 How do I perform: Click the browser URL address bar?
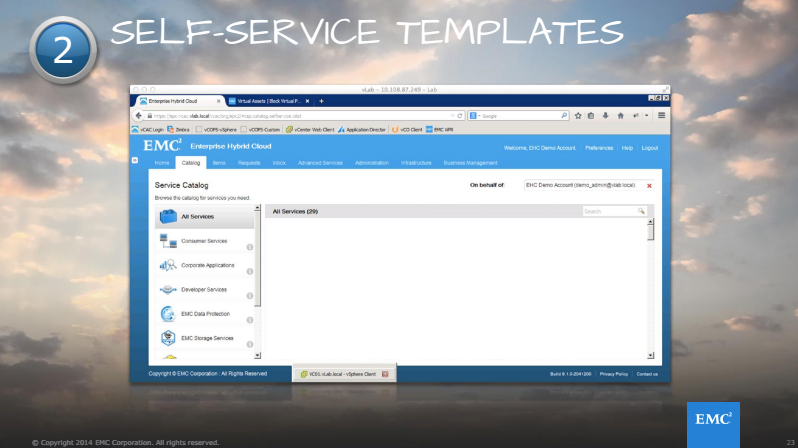click(x=300, y=116)
